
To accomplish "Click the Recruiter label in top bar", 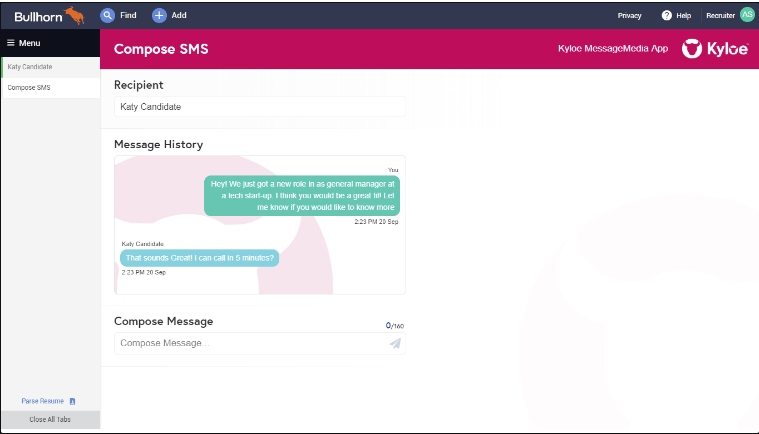I will 720,15.
